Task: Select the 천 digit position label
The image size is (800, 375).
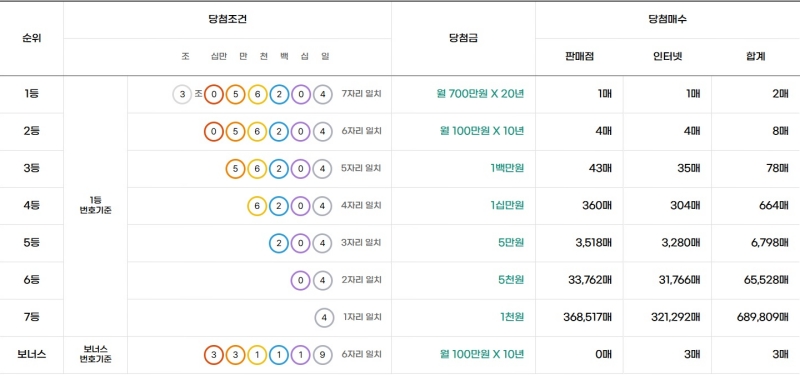Action: click(x=263, y=57)
